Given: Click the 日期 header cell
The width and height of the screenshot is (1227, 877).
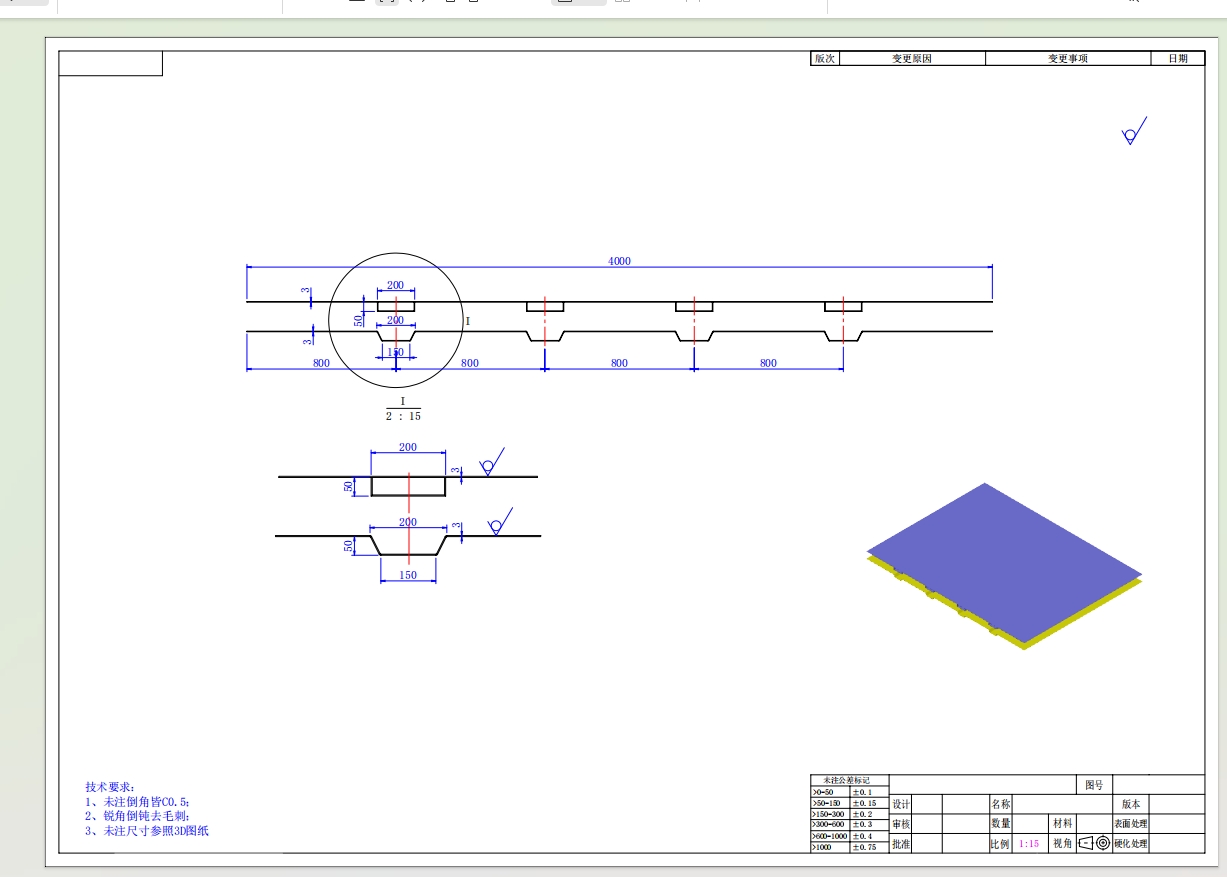Looking at the screenshot, I should coord(1178,59).
